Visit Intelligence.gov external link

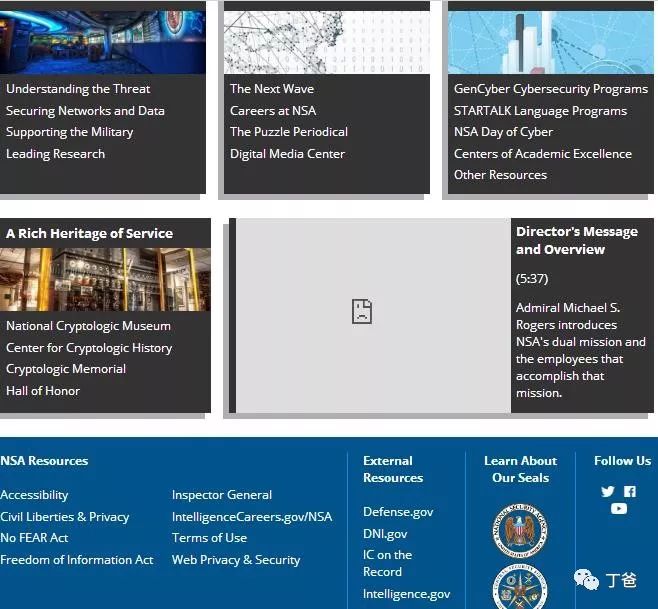click(407, 594)
